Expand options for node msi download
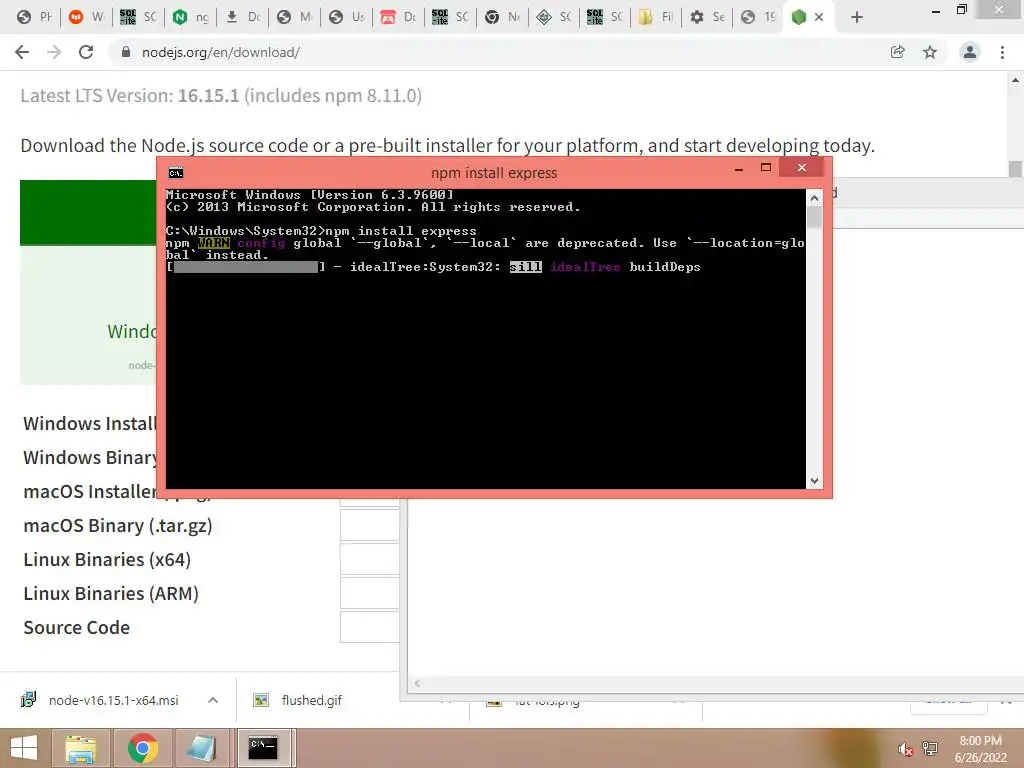The width and height of the screenshot is (1024, 768). click(x=213, y=700)
